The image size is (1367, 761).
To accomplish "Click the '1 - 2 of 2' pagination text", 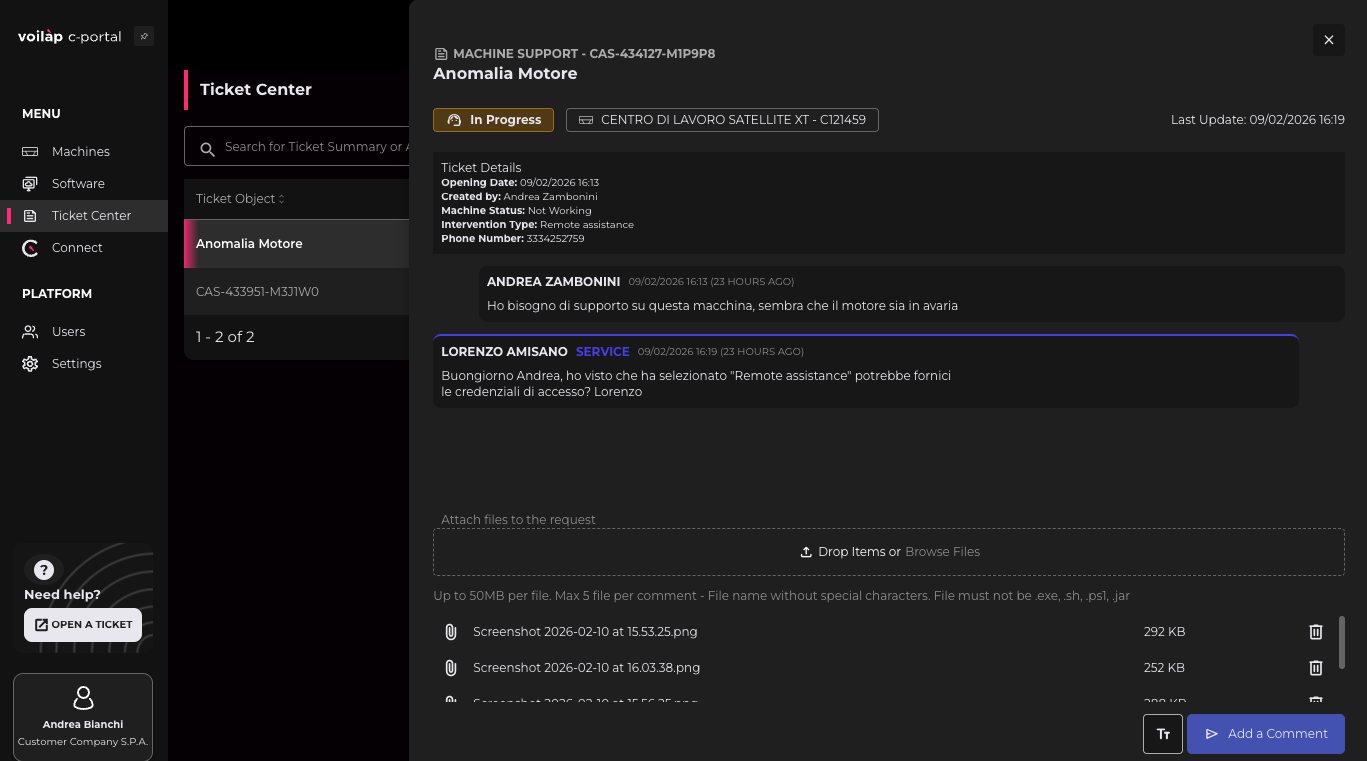I will click(x=225, y=337).
